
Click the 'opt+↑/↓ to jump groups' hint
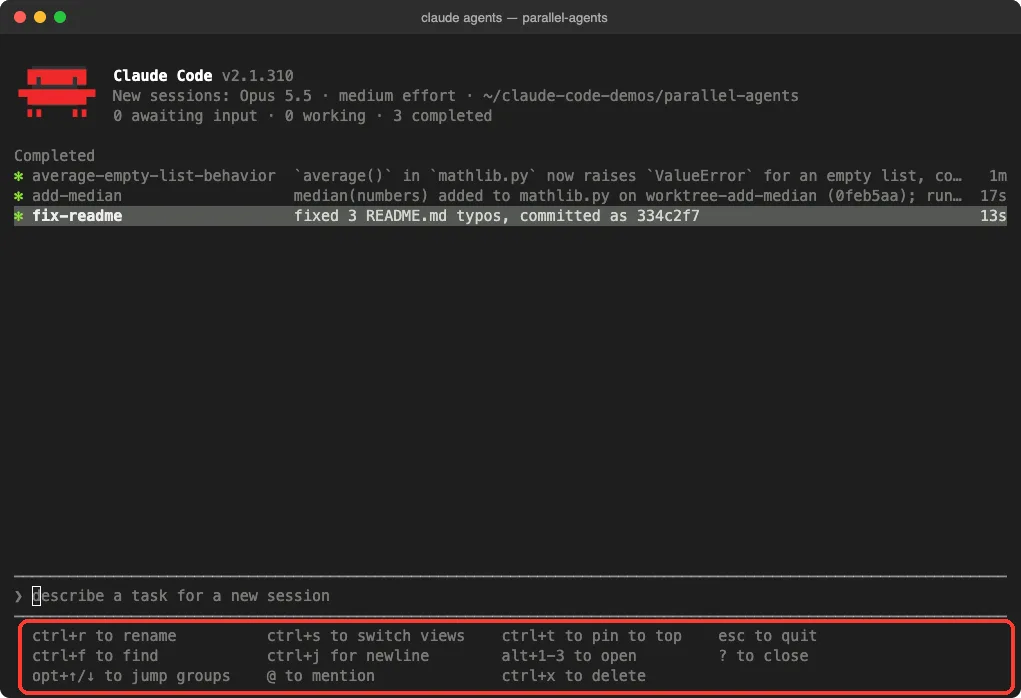[x=131, y=676]
